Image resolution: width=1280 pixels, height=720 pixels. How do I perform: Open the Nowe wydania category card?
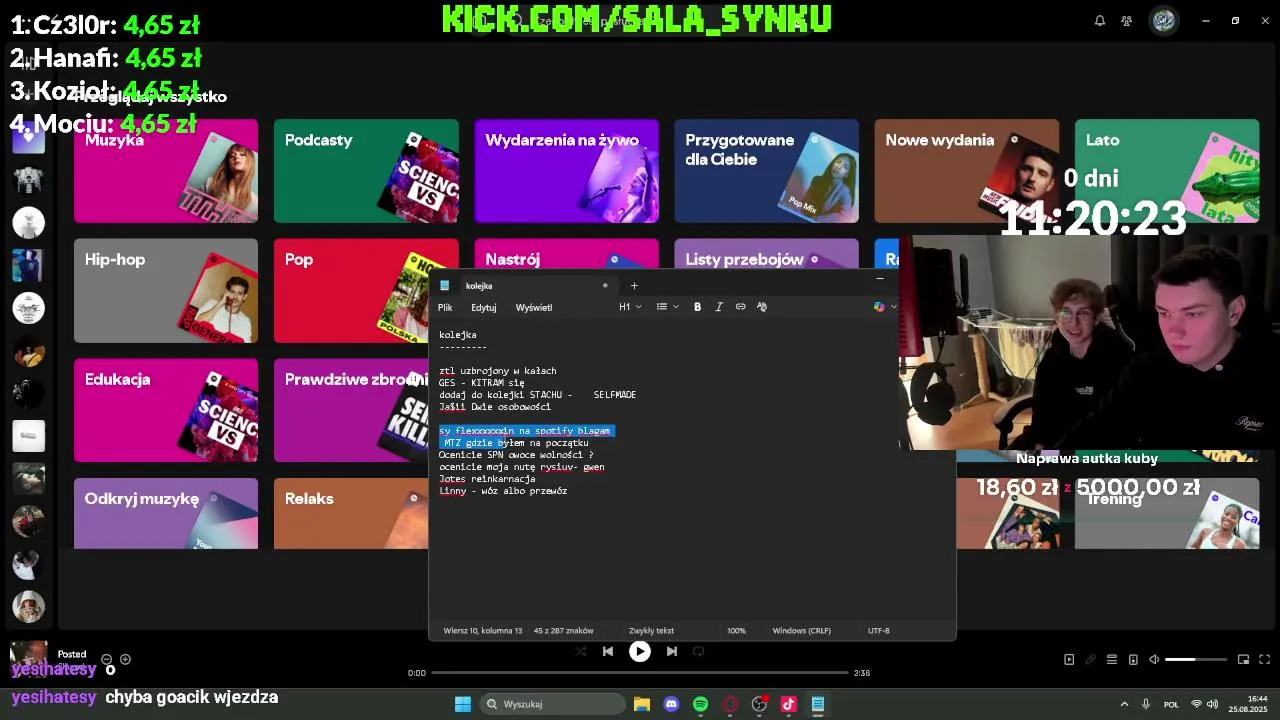pyautogui.click(x=966, y=171)
